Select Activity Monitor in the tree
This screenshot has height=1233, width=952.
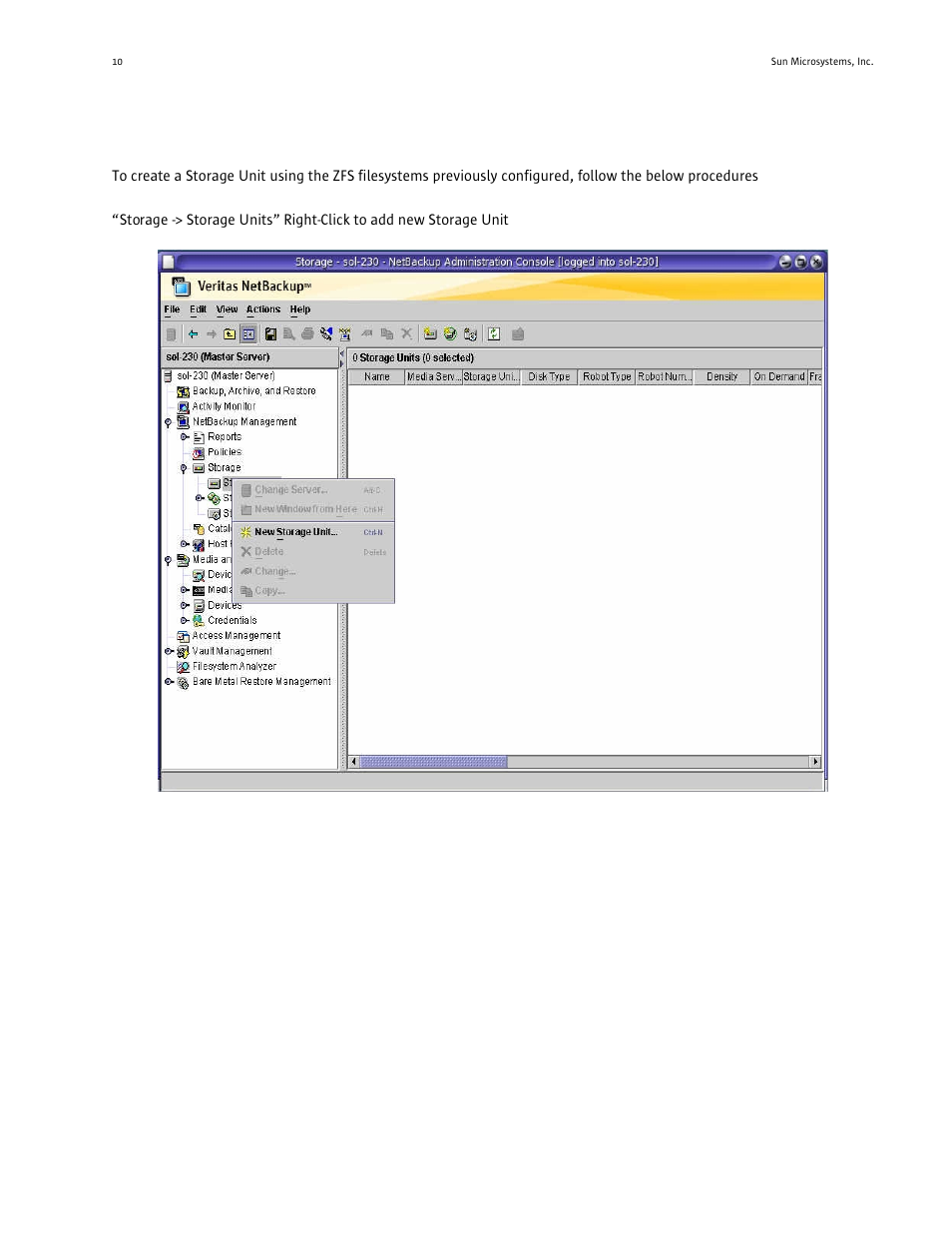(224, 406)
